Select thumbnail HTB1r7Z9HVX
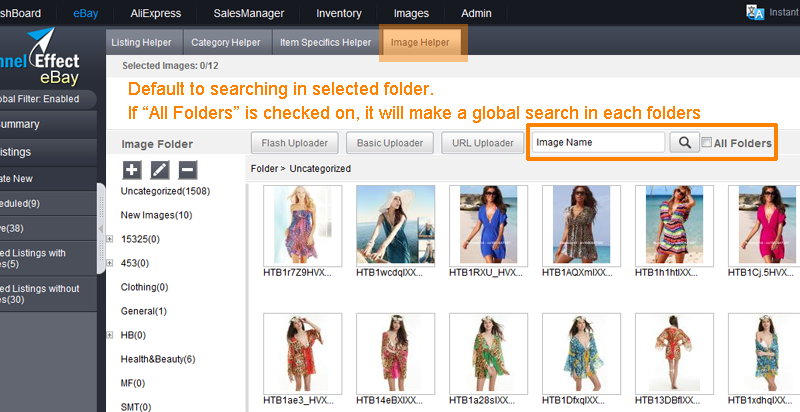The image size is (800, 412). pos(303,225)
